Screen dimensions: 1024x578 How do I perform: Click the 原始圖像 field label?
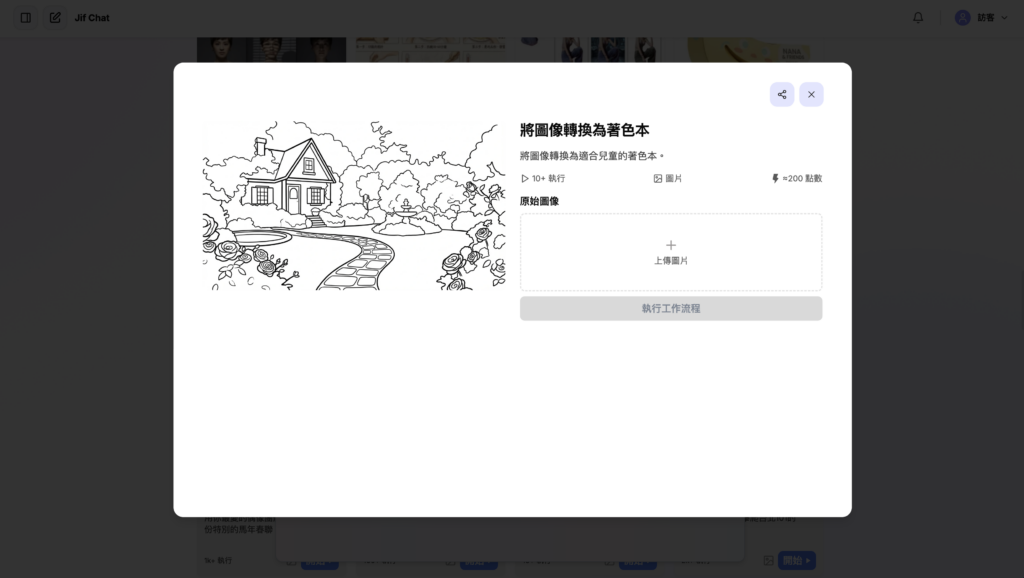[x=539, y=201]
